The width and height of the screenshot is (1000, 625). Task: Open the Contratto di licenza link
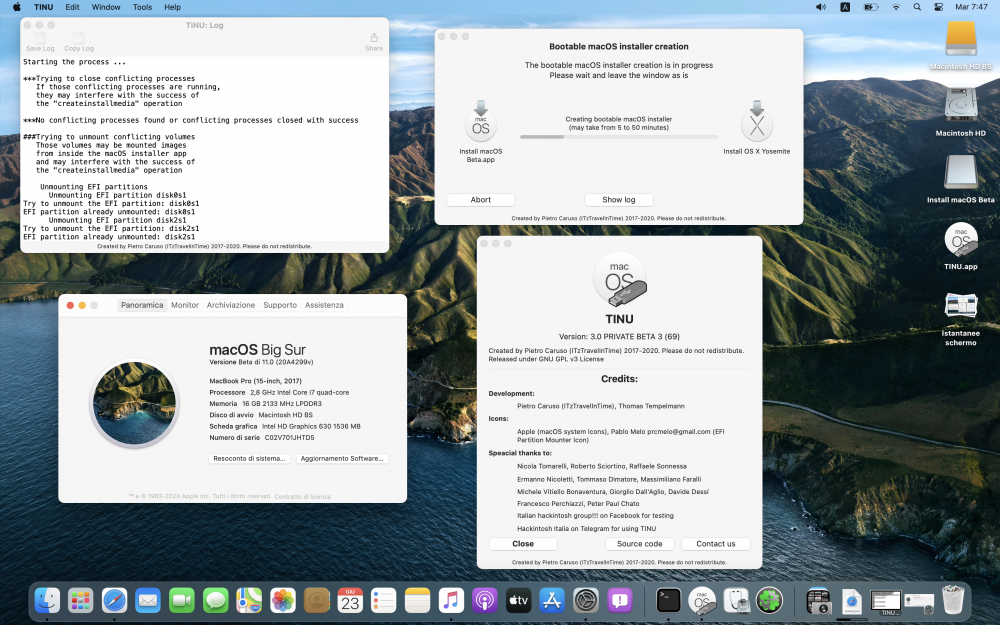point(302,496)
